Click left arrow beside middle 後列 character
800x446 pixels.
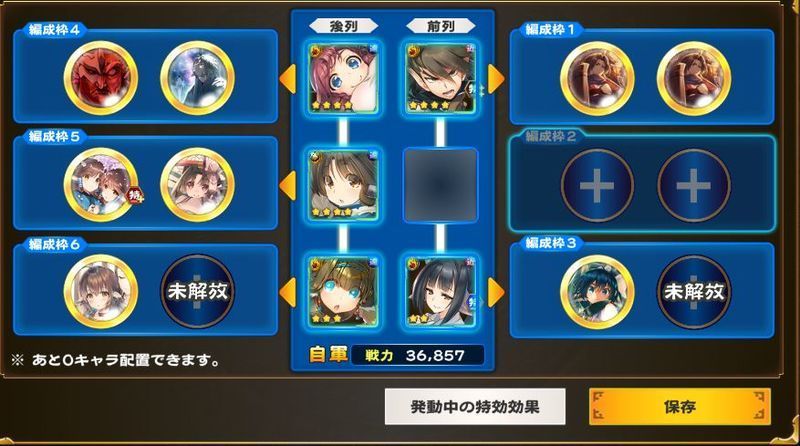tap(288, 185)
